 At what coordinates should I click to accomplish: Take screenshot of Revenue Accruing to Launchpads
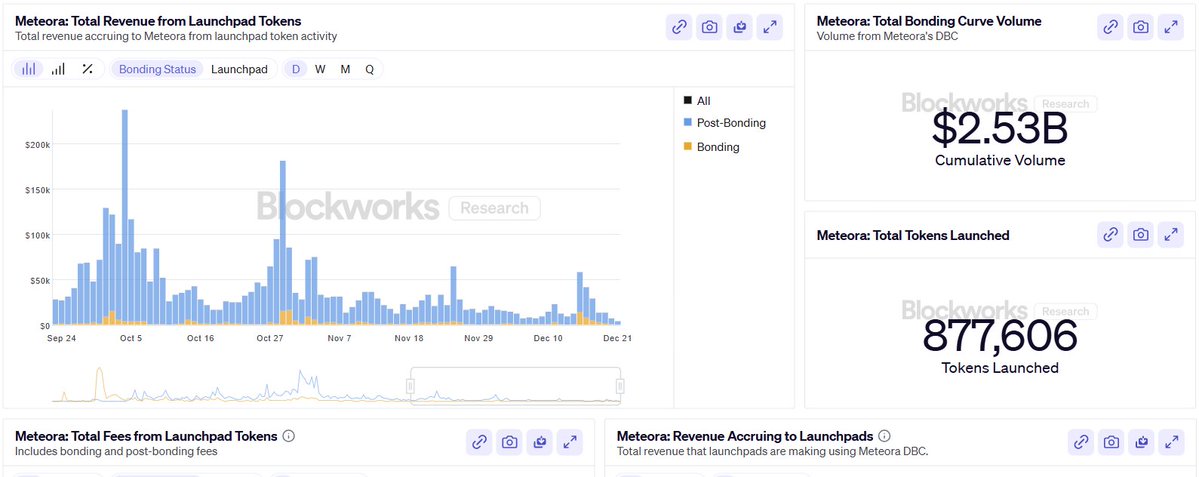[x=1112, y=442]
